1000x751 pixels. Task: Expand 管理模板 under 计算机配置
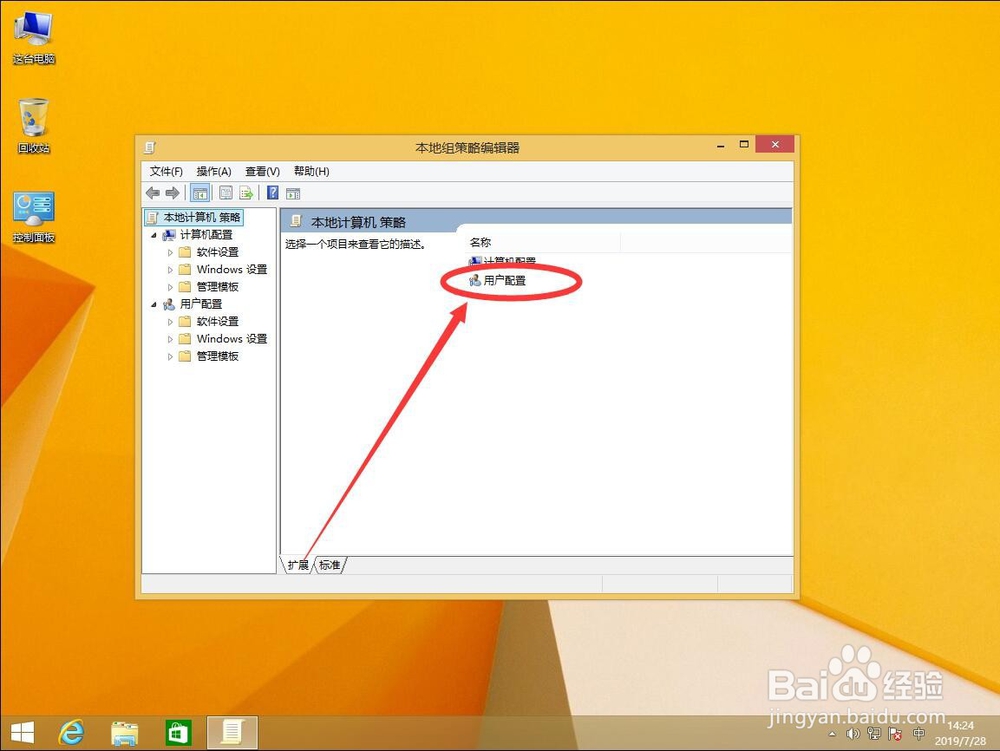170,287
